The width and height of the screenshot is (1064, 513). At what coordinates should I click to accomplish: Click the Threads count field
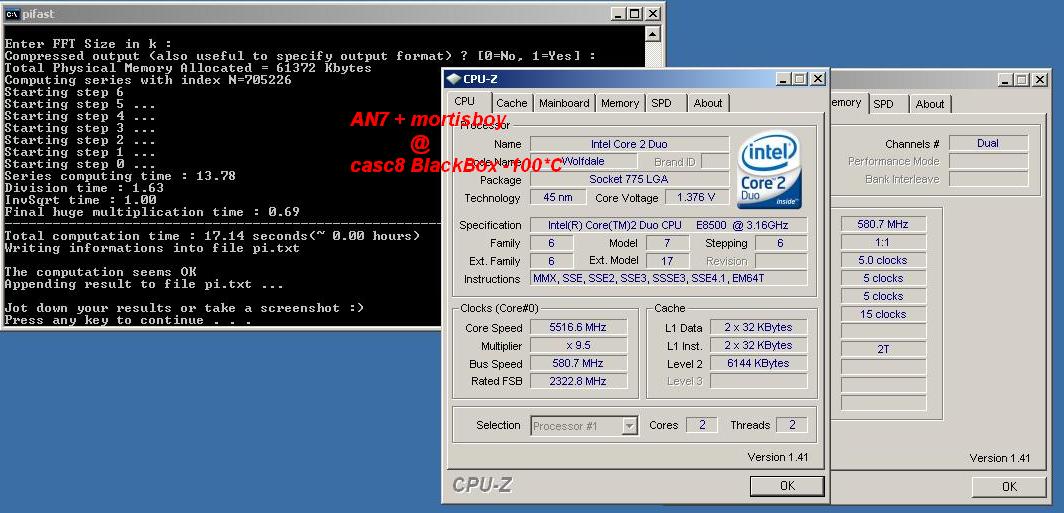click(792, 425)
